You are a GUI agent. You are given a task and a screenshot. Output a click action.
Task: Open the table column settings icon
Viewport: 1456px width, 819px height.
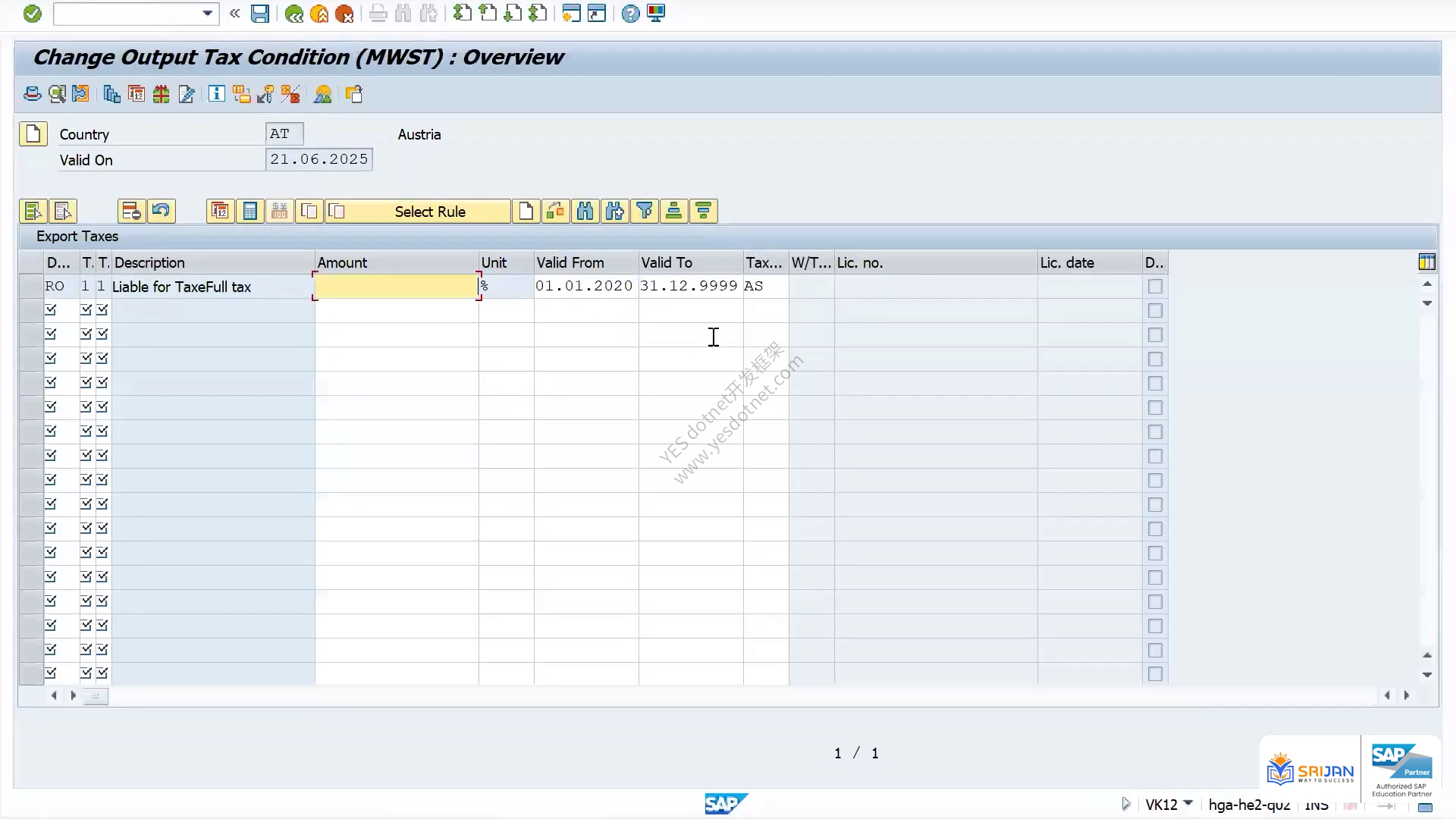click(1426, 262)
